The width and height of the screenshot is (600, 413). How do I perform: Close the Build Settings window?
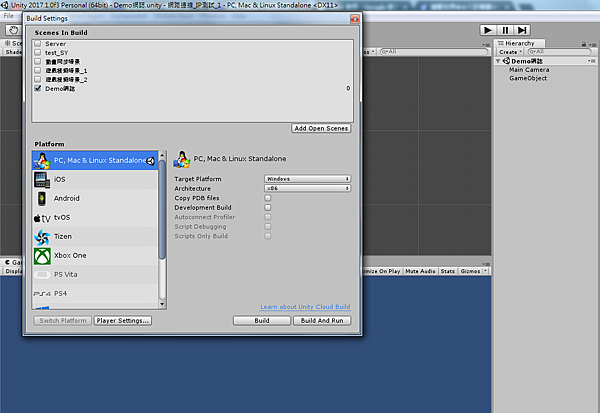coord(355,19)
